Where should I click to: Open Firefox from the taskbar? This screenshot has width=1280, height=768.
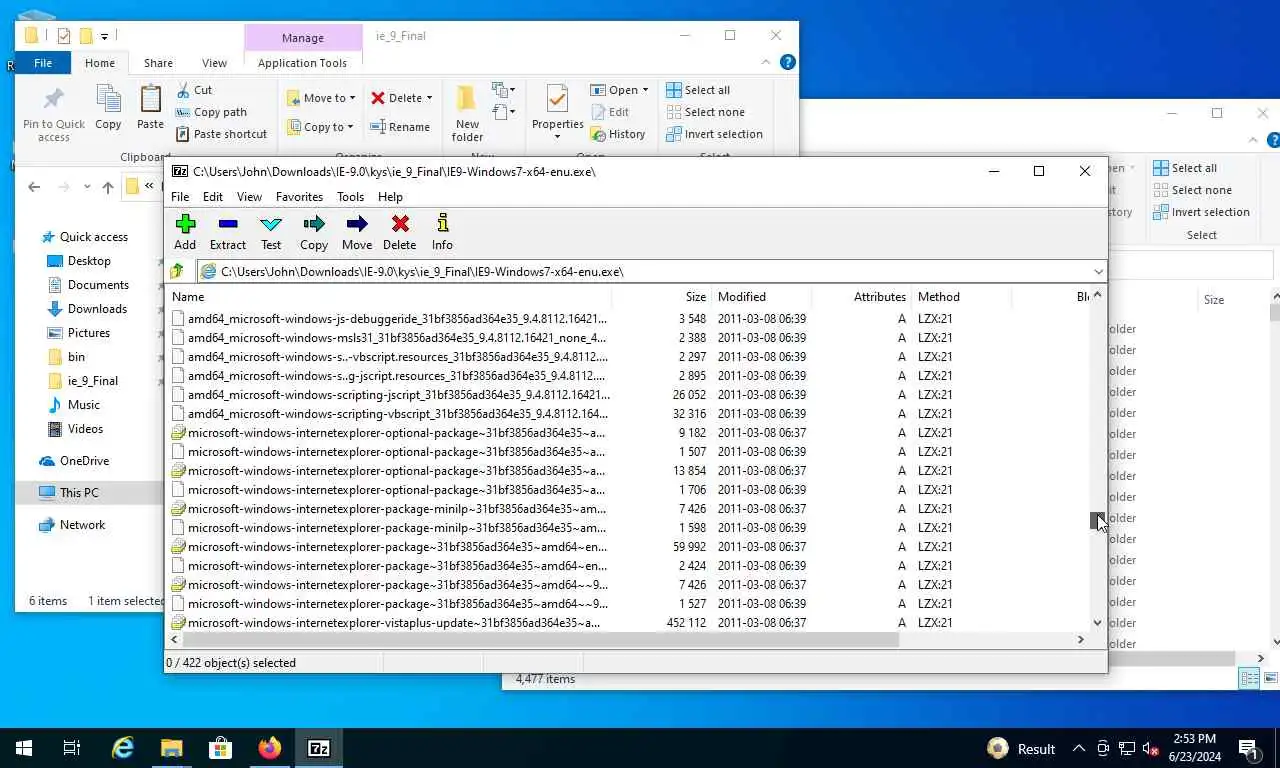(269, 748)
